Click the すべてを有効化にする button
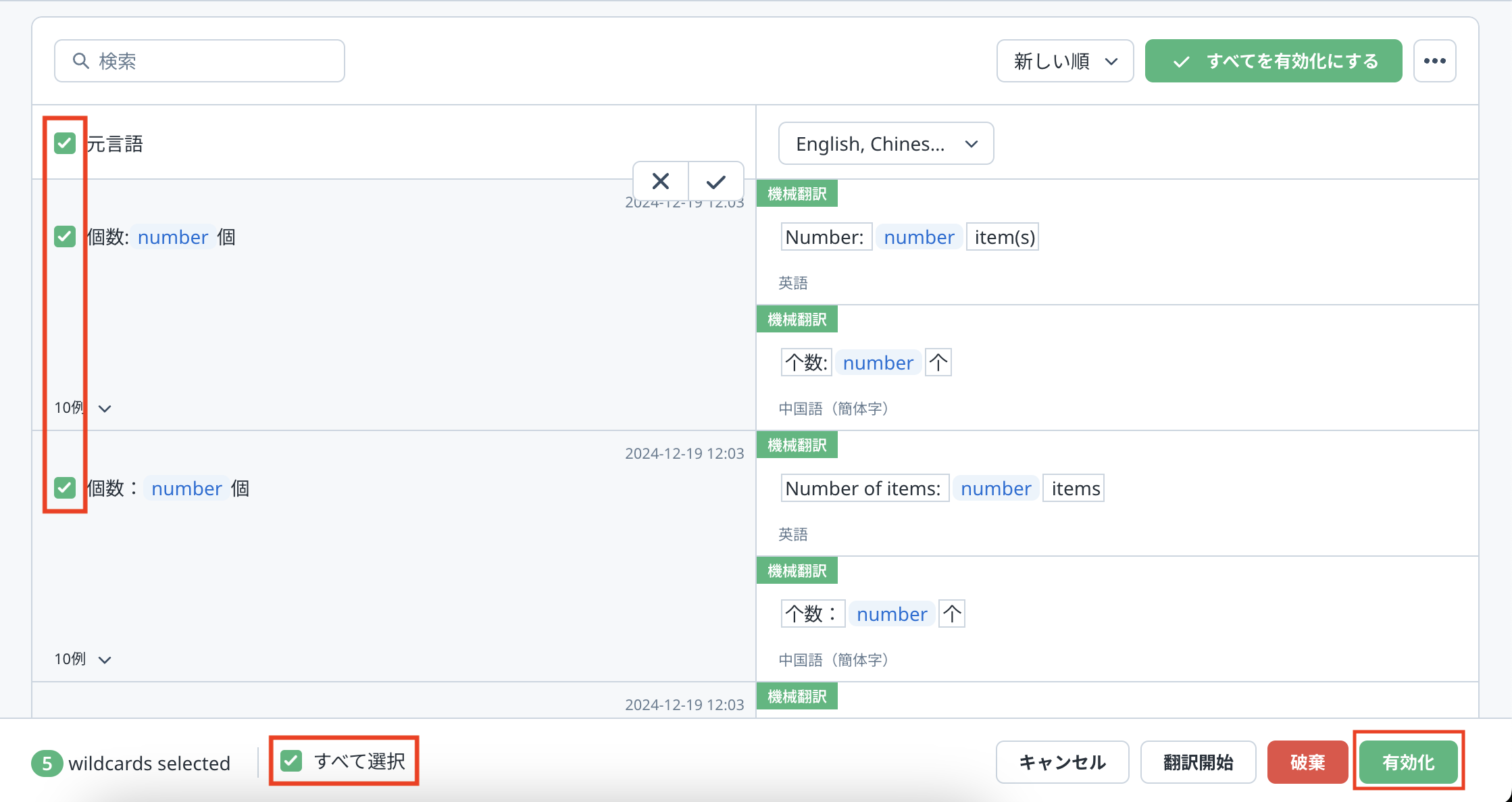Viewport: 1512px width, 802px height. 1273,61
